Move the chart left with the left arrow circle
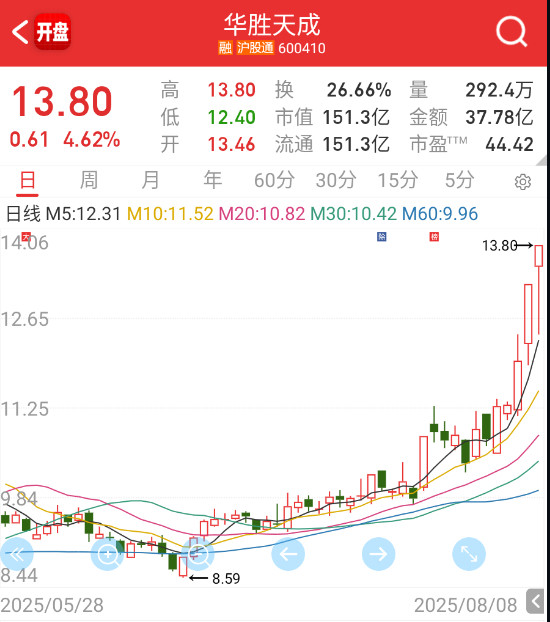 tap(288, 554)
